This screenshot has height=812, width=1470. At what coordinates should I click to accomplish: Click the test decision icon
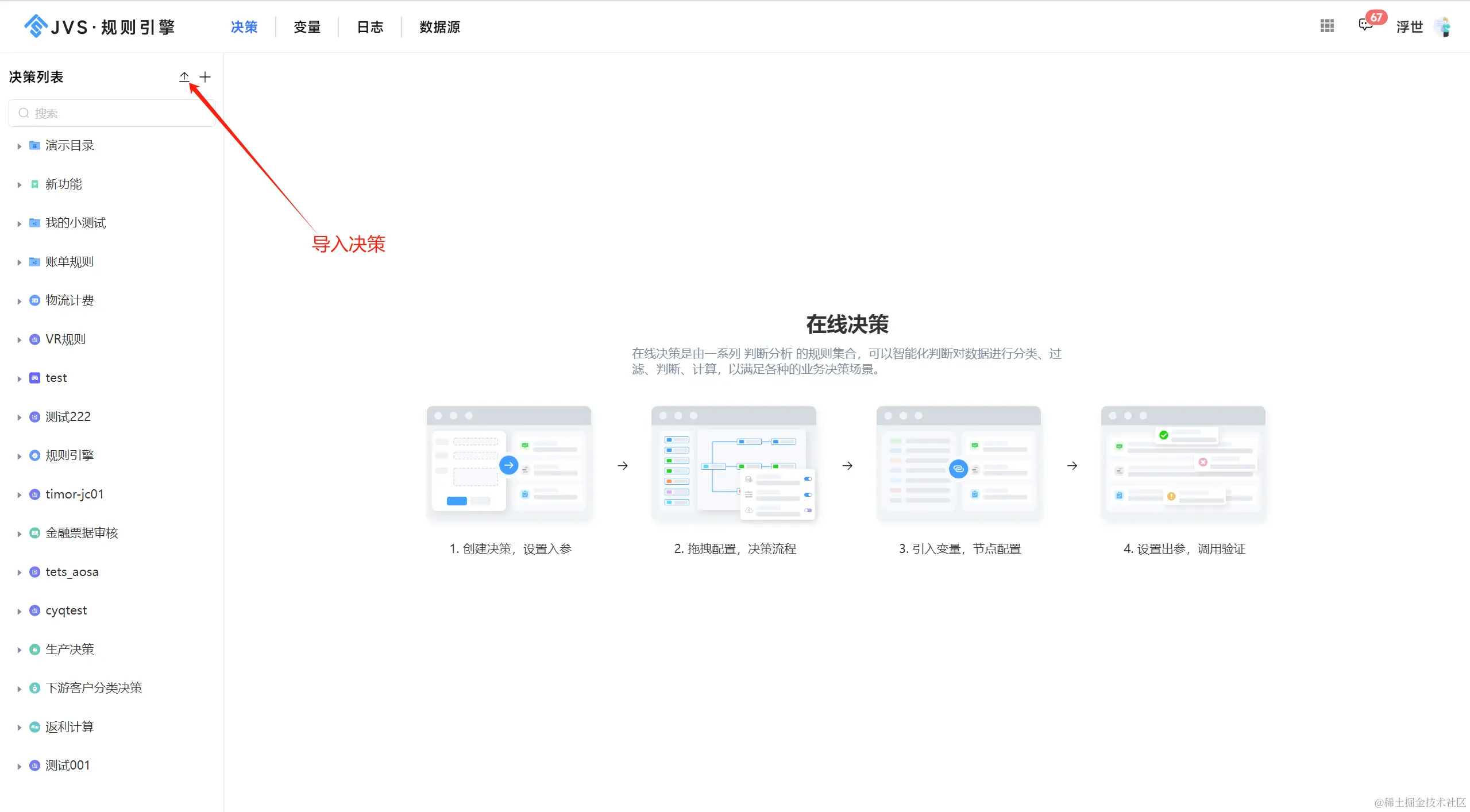[34, 378]
